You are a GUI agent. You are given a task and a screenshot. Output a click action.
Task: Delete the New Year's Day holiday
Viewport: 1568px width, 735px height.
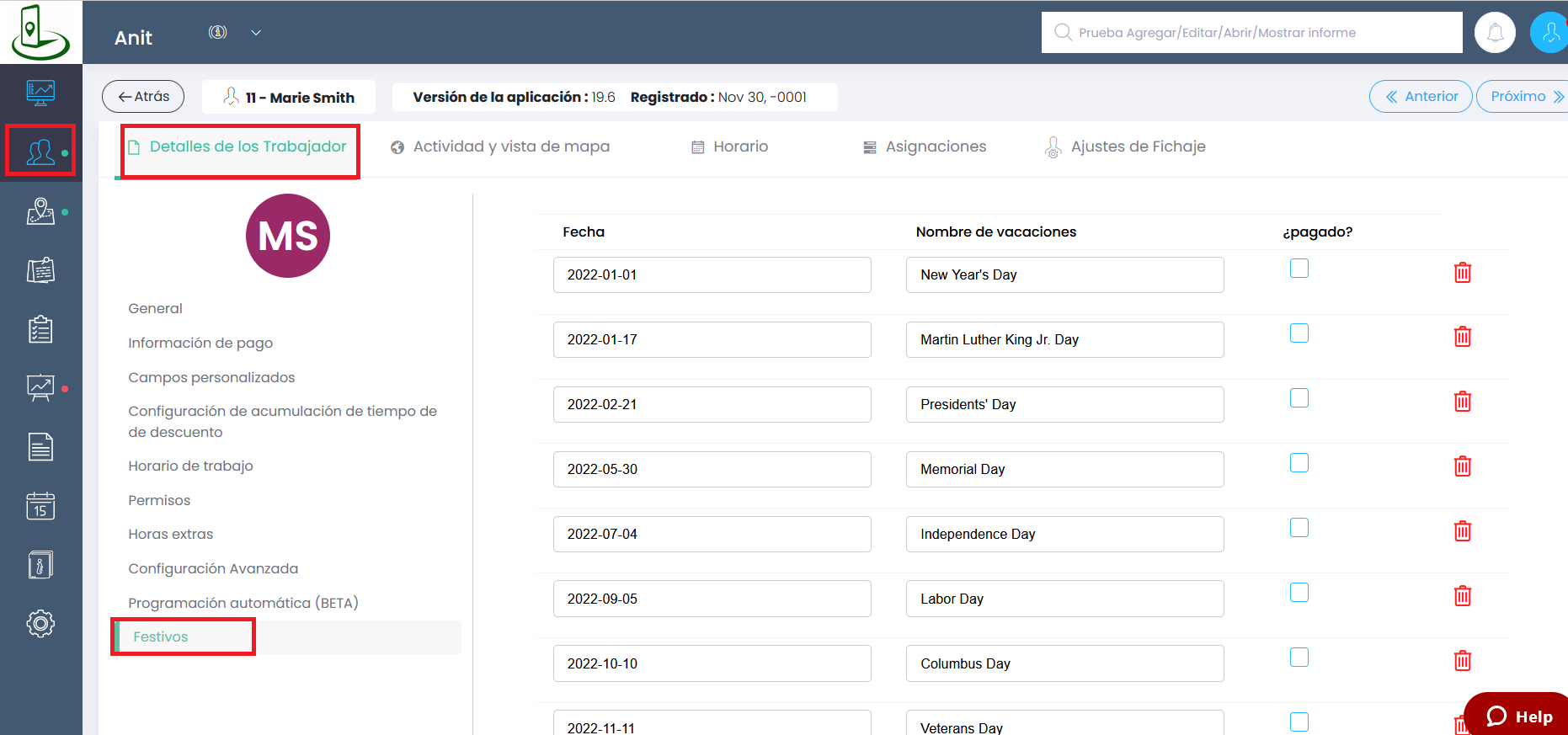pos(1462,273)
